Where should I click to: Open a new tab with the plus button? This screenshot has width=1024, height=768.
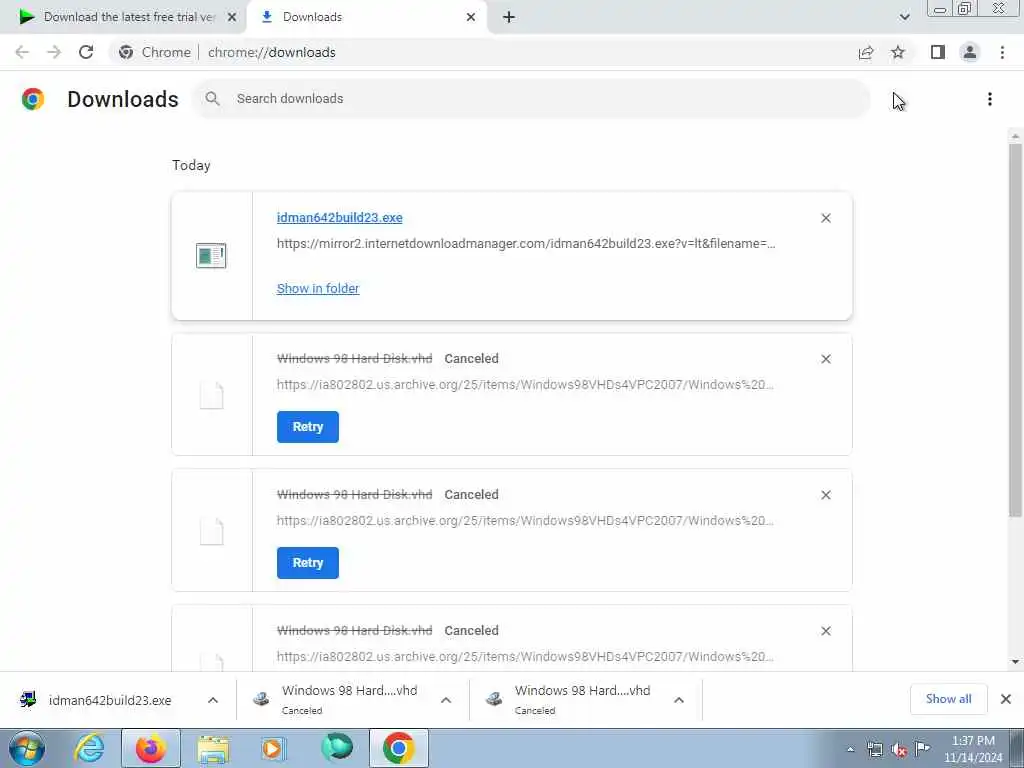coord(509,18)
